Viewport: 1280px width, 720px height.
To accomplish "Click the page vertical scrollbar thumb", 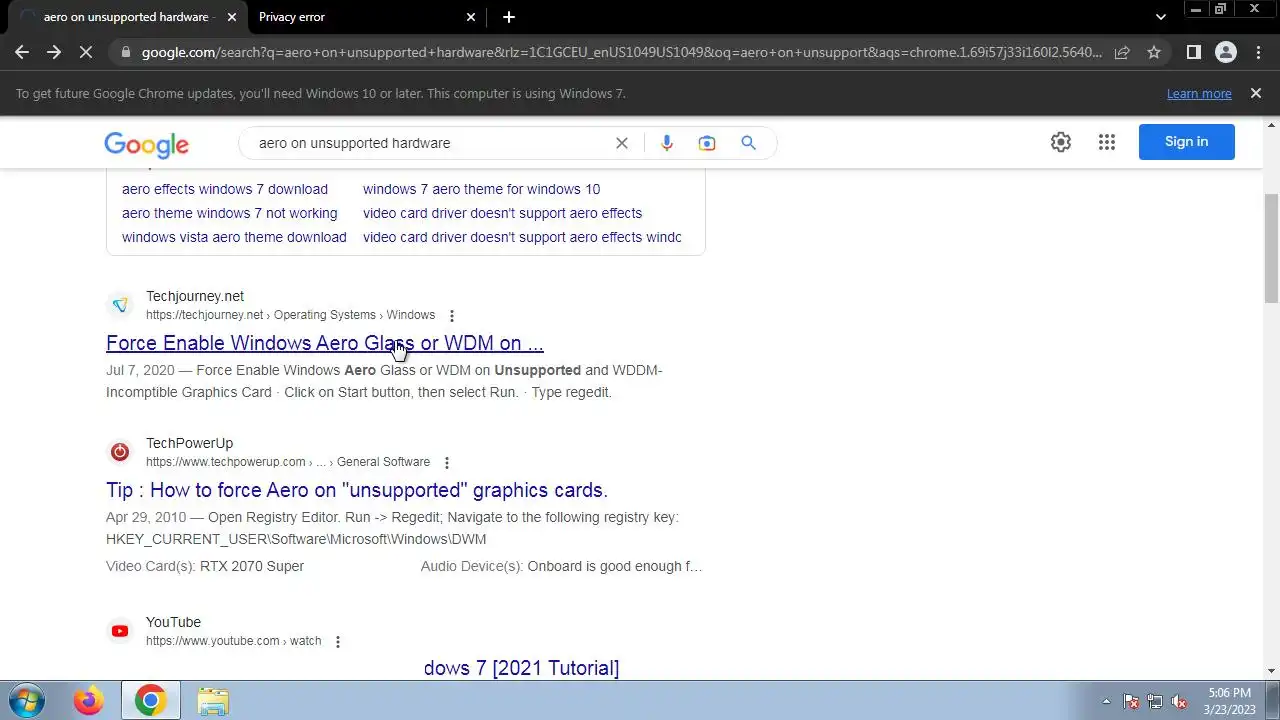I will click(1271, 247).
